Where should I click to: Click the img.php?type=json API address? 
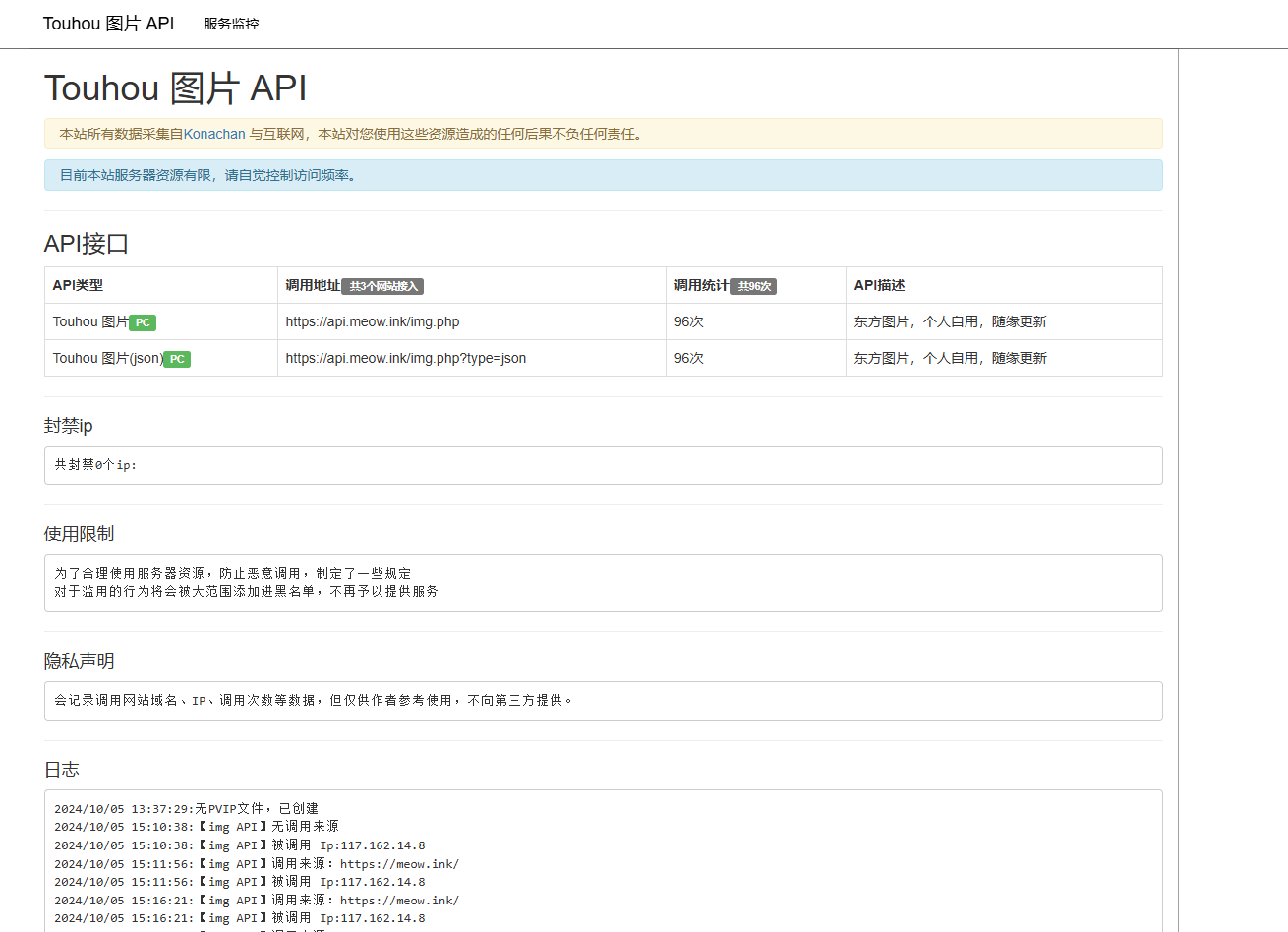[x=406, y=358]
